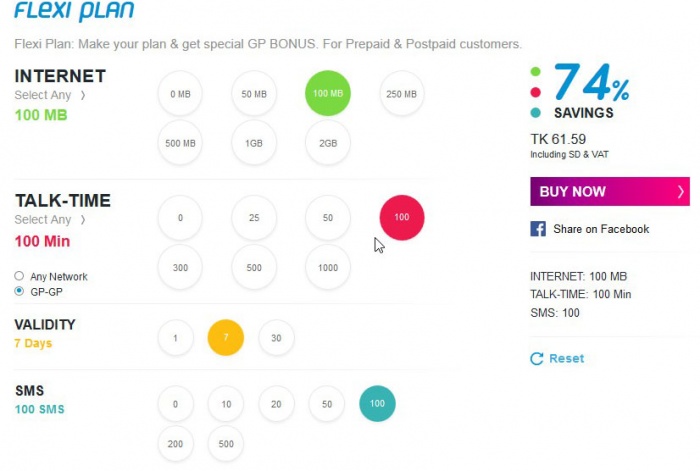This screenshot has height=471, width=700.
Task: Select 30 days validity
Action: coord(276,337)
